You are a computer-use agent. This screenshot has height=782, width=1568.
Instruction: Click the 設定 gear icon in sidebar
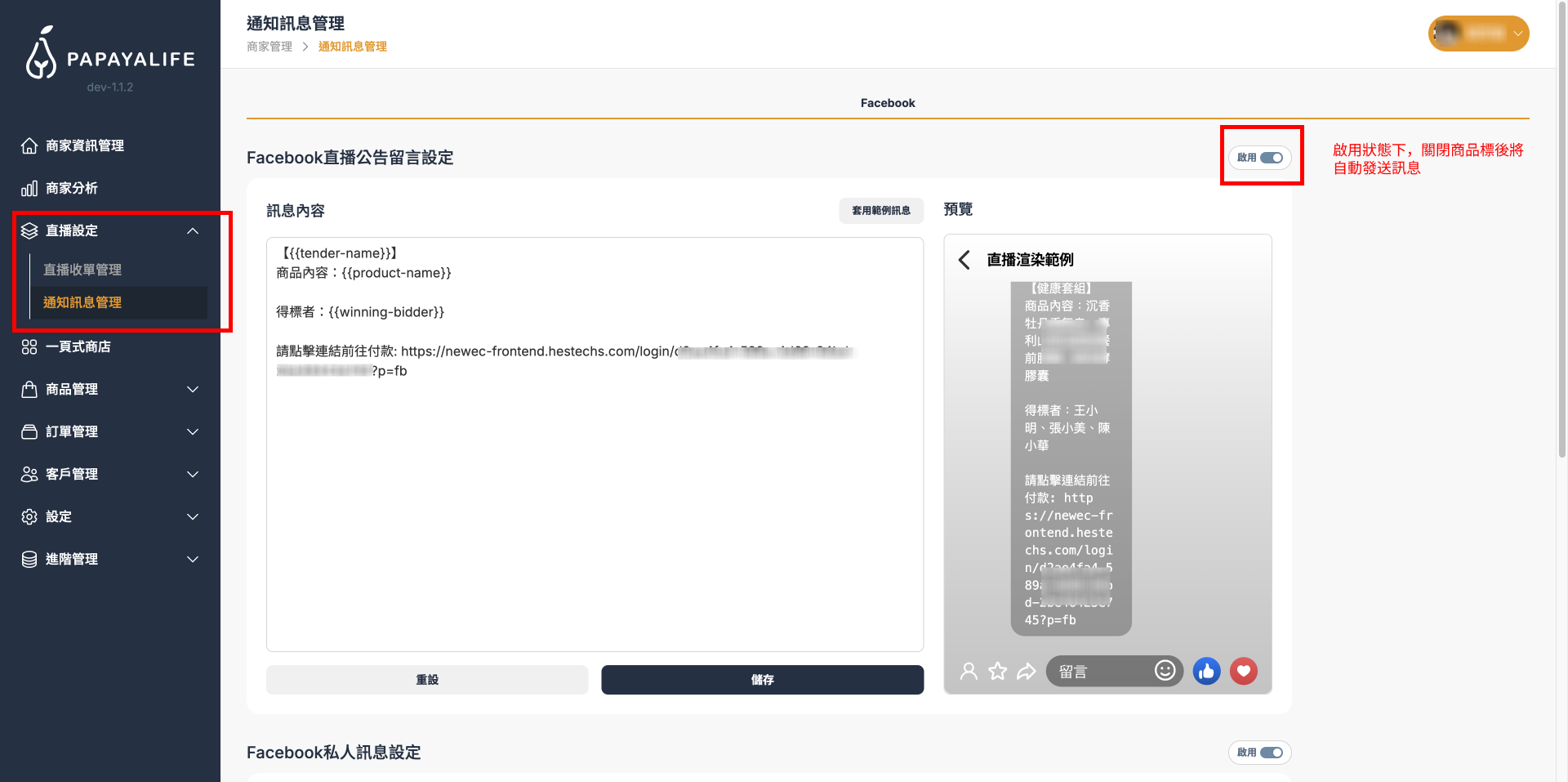29,516
